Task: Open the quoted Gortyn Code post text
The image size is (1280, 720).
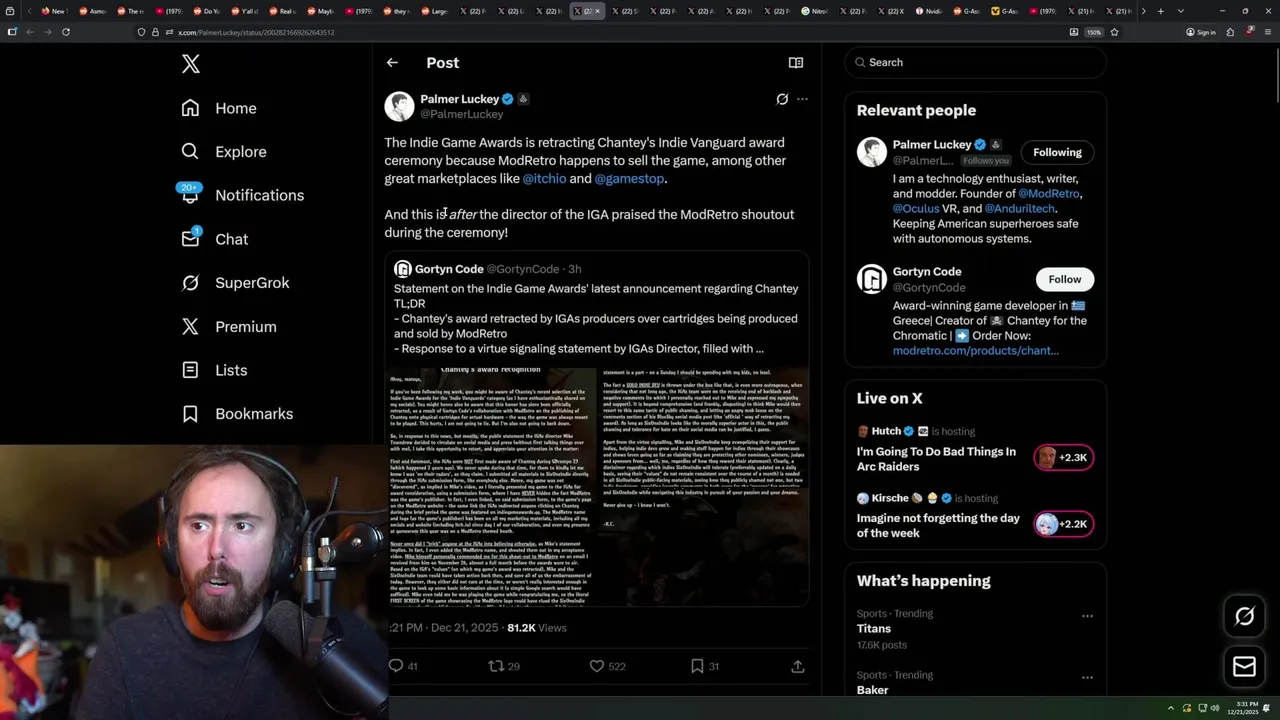Action: (x=596, y=318)
